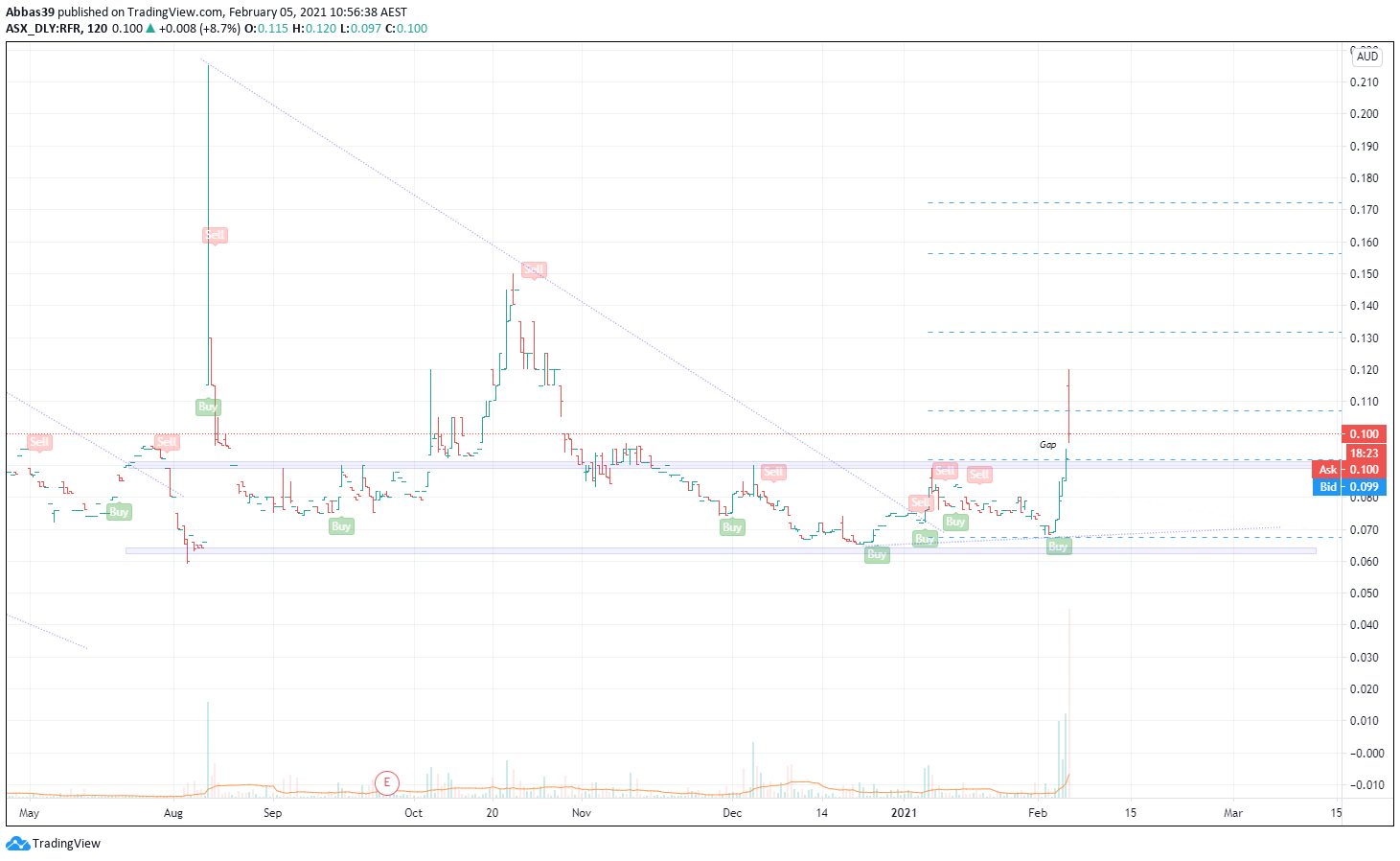Select the dashed blue line near 0.107

(1135, 410)
